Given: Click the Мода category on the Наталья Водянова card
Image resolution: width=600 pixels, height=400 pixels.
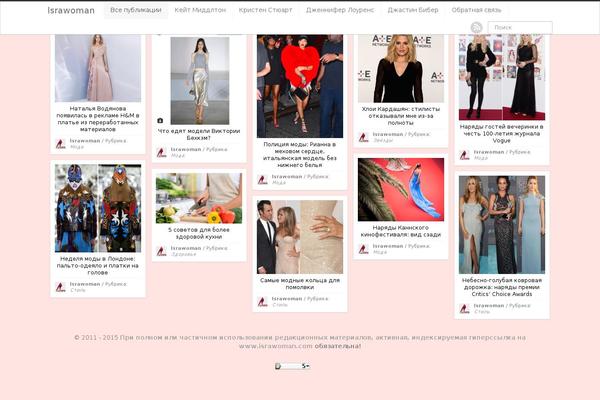Looking at the screenshot, I should pos(77,147).
